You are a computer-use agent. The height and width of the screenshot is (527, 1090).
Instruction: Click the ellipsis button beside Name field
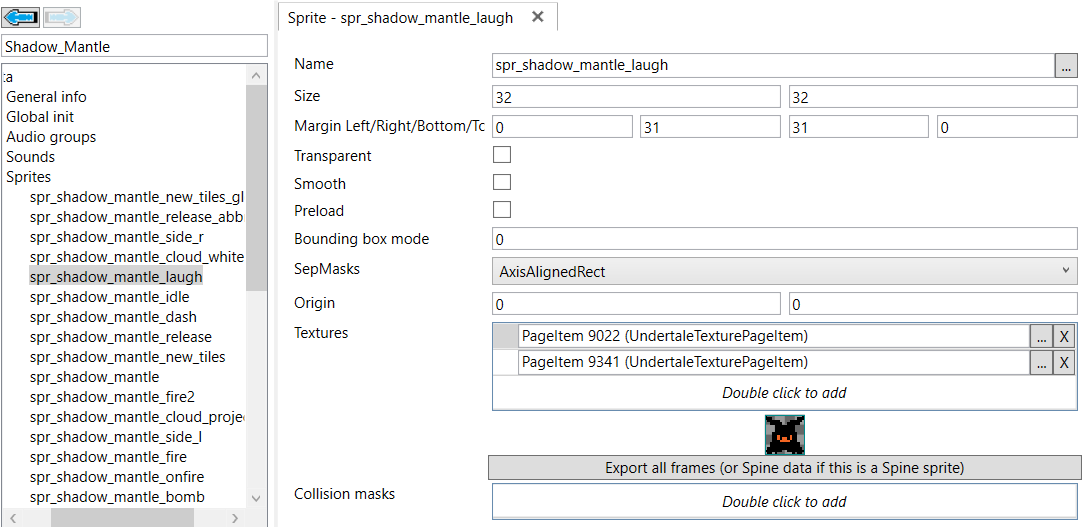point(1066,65)
